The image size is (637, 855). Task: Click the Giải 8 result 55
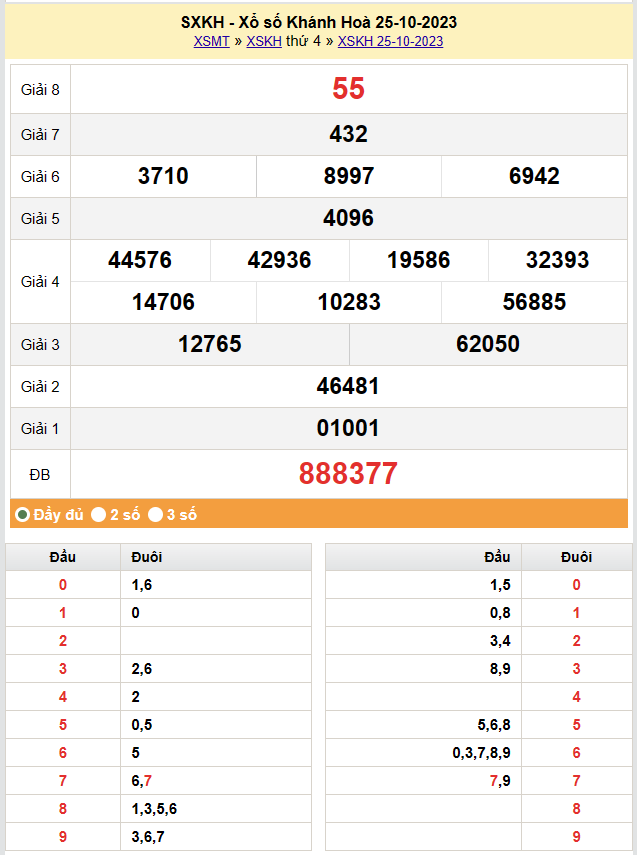click(x=348, y=89)
